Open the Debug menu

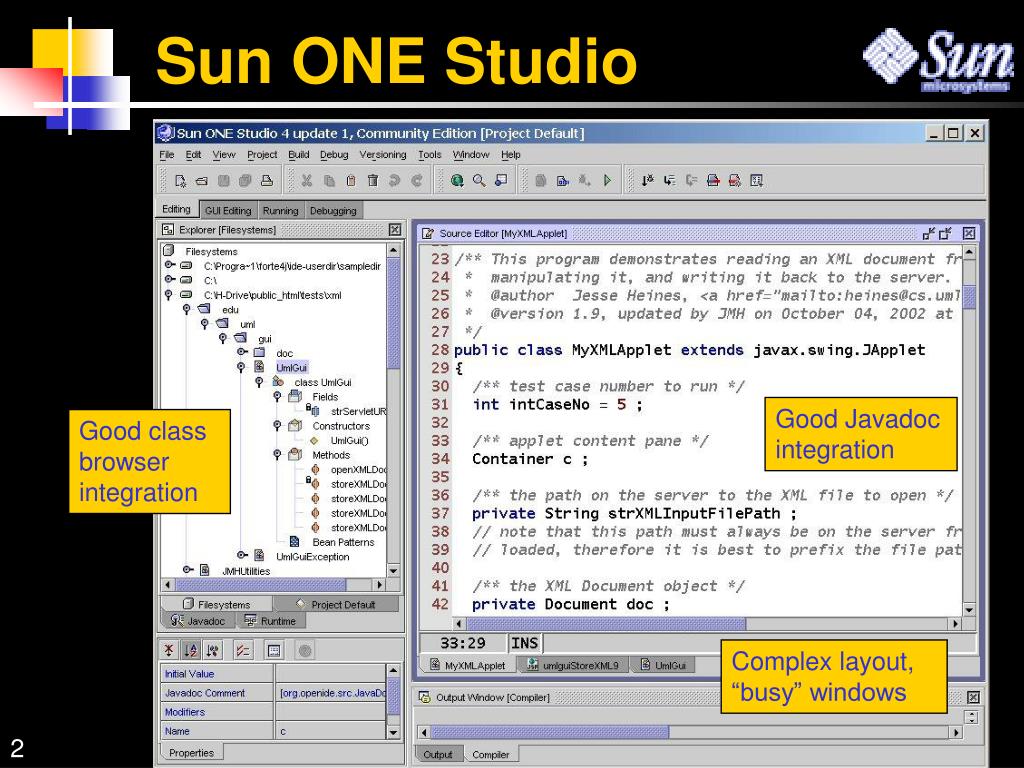334,155
